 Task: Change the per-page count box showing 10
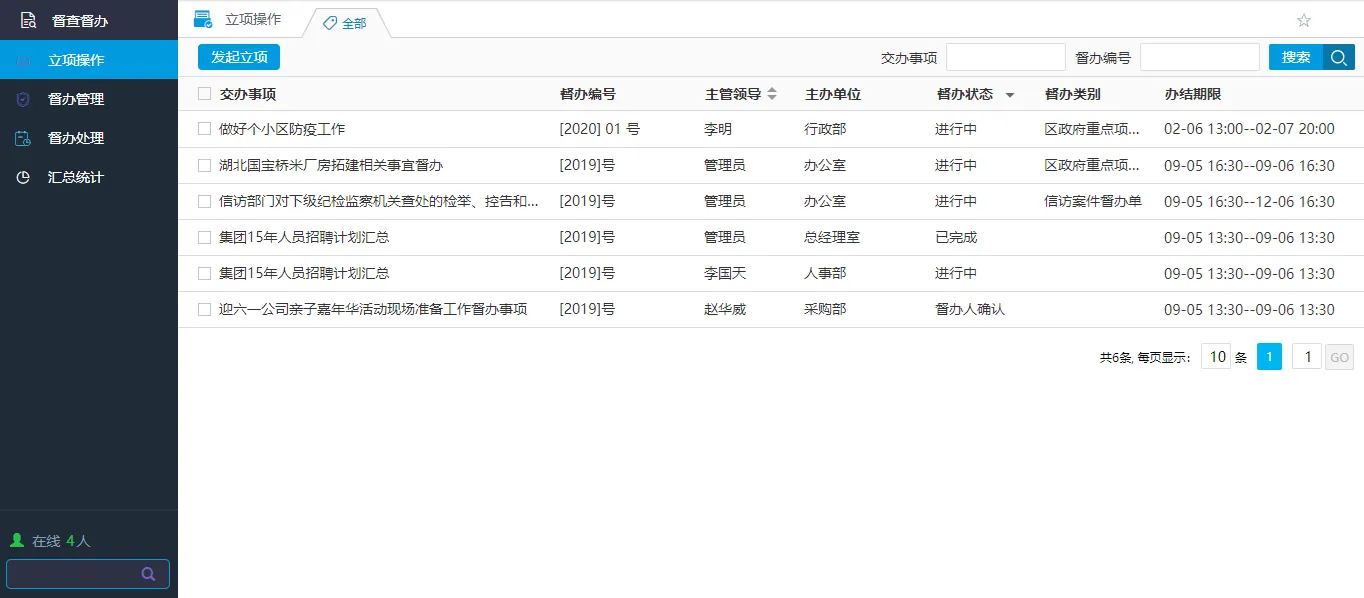1215,357
